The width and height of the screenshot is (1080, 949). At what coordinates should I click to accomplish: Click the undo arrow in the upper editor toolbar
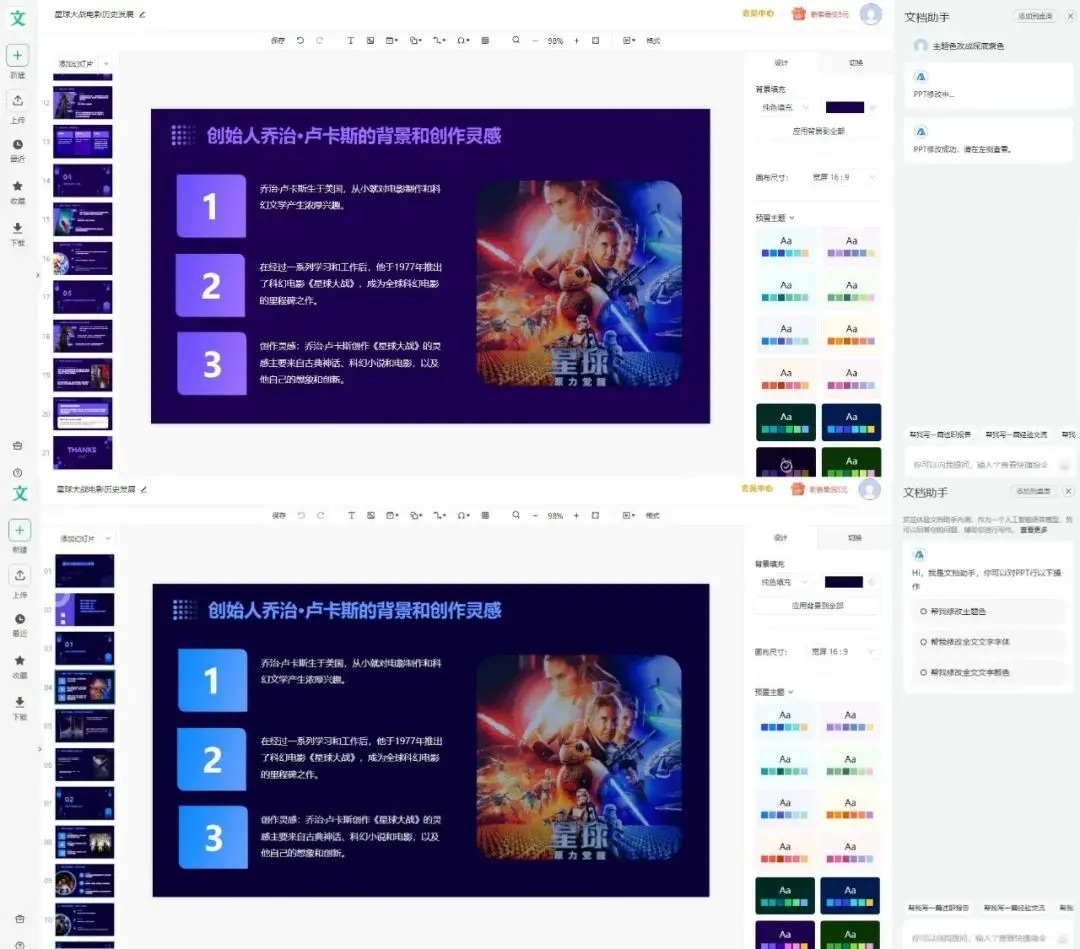tap(300, 41)
